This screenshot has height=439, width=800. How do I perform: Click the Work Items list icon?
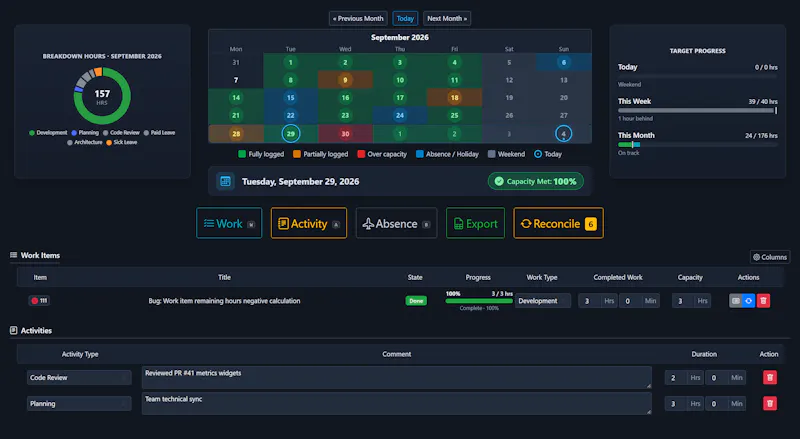point(13,255)
